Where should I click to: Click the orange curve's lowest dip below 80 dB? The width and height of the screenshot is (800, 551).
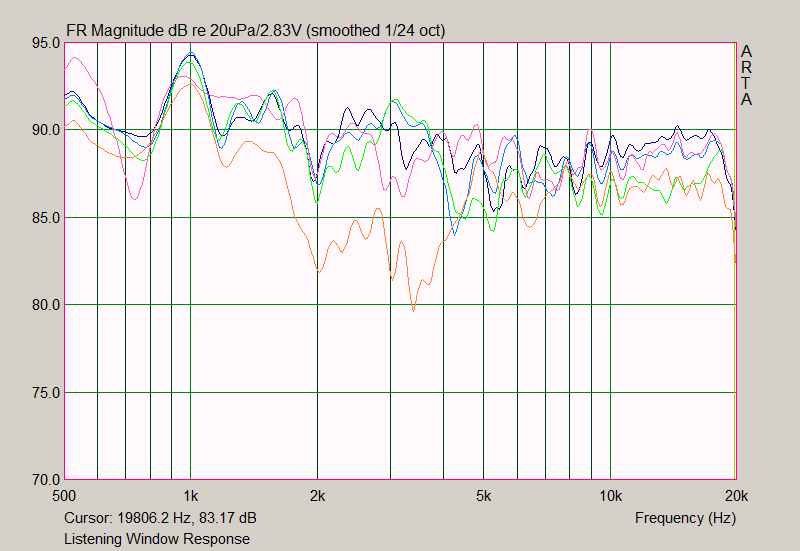413,310
